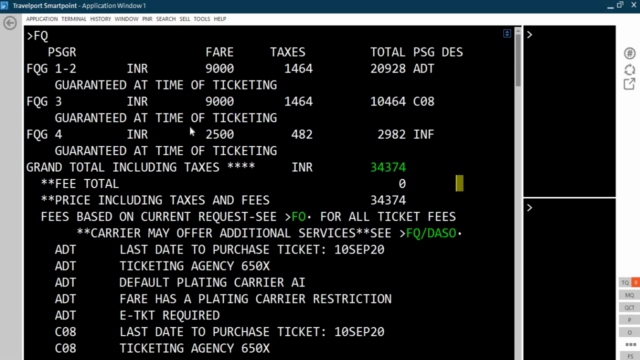
Task: Open the HISTORY menu
Action: click(100, 19)
